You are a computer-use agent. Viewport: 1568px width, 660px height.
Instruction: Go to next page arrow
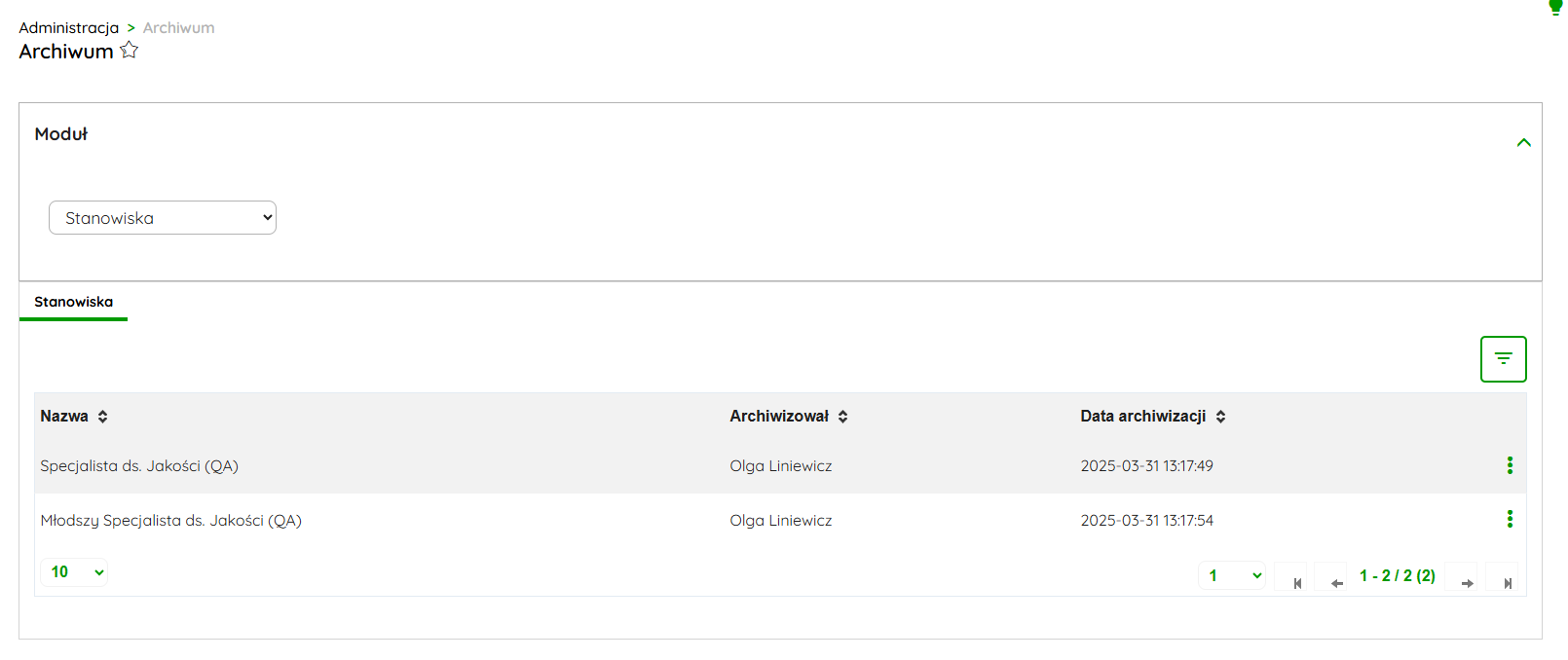[x=1467, y=583]
